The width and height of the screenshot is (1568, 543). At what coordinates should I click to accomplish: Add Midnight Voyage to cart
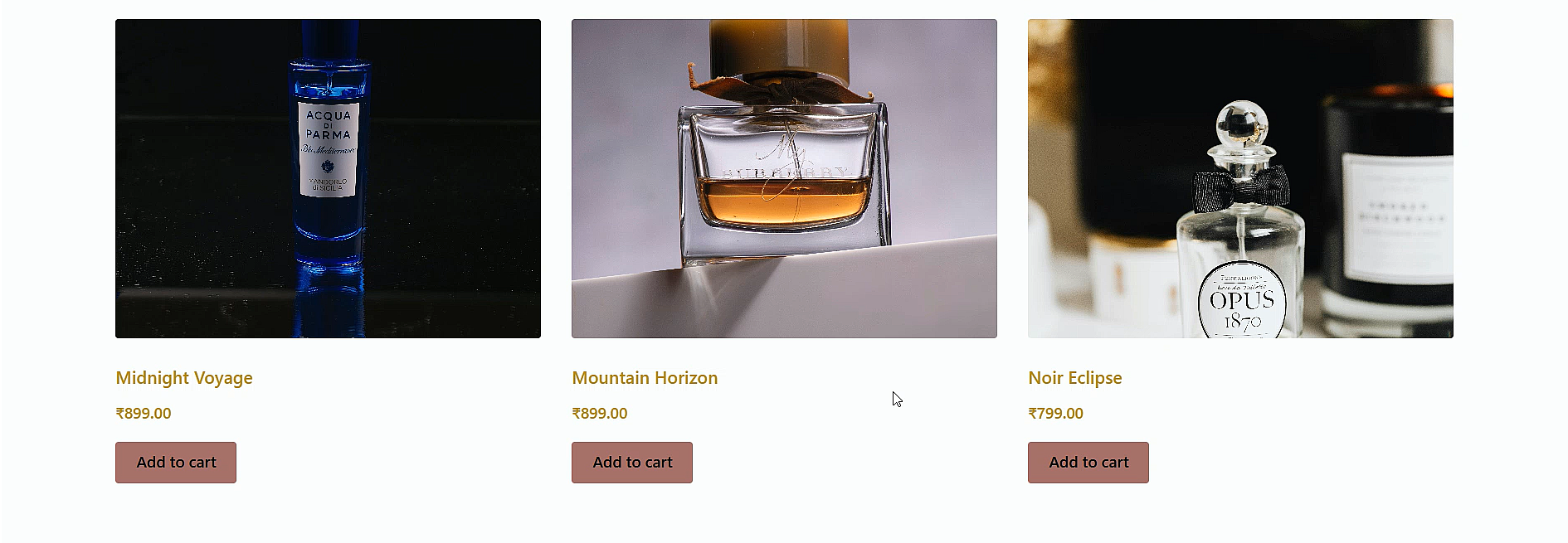click(x=176, y=463)
